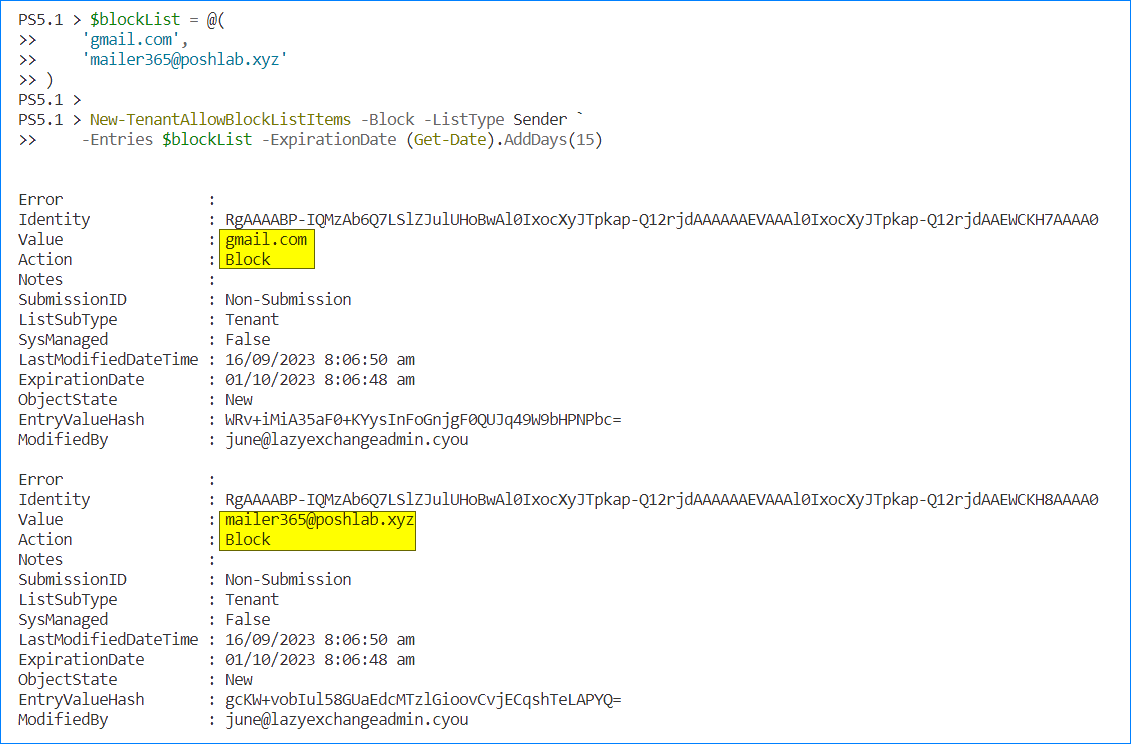Click the -Entries parameter
The height and width of the screenshot is (744, 1131).
pyautogui.click(x=117, y=139)
